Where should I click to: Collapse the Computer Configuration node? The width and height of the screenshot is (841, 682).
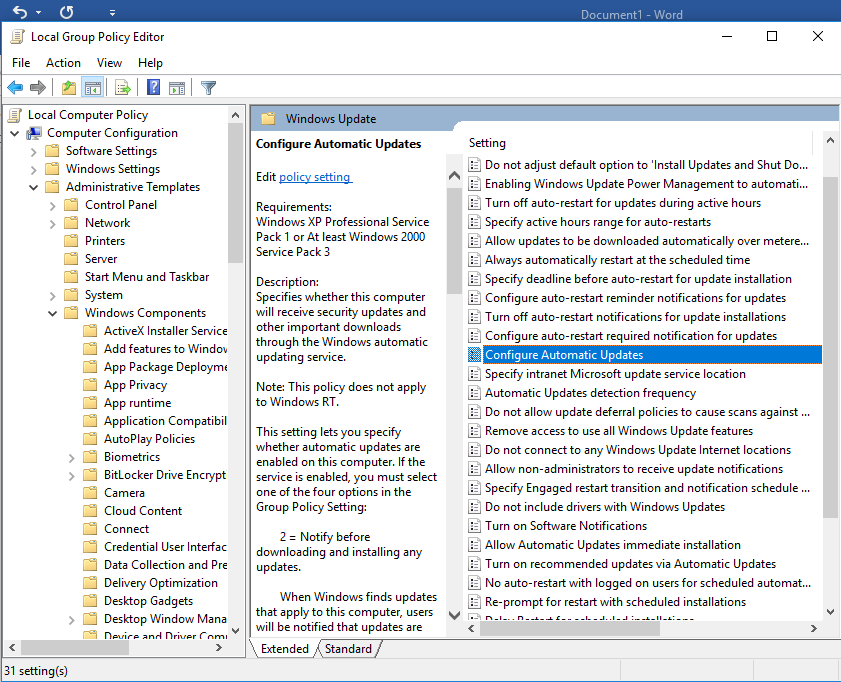coord(14,133)
